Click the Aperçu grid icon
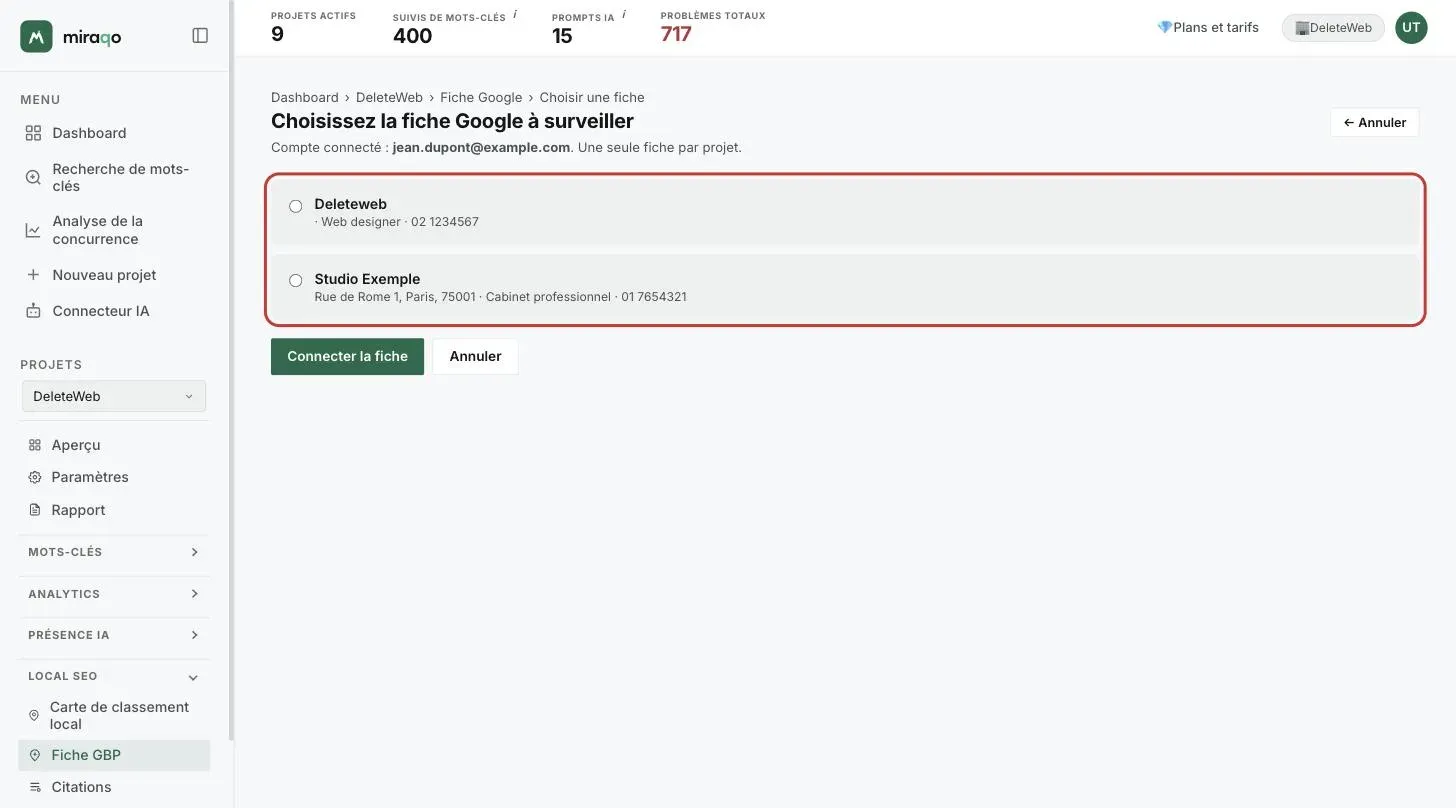 pos(35,445)
